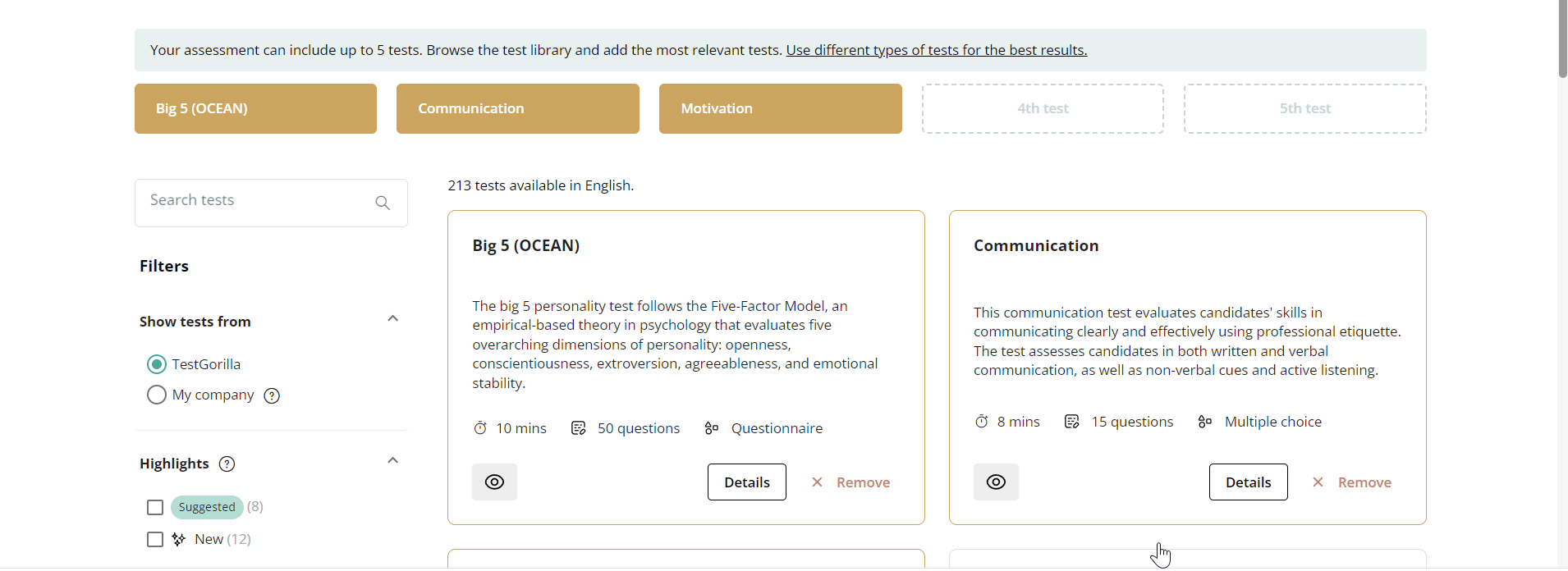Click the Communication multiple choice icon
This screenshot has height=571, width=1568.
click(1205, 422)
